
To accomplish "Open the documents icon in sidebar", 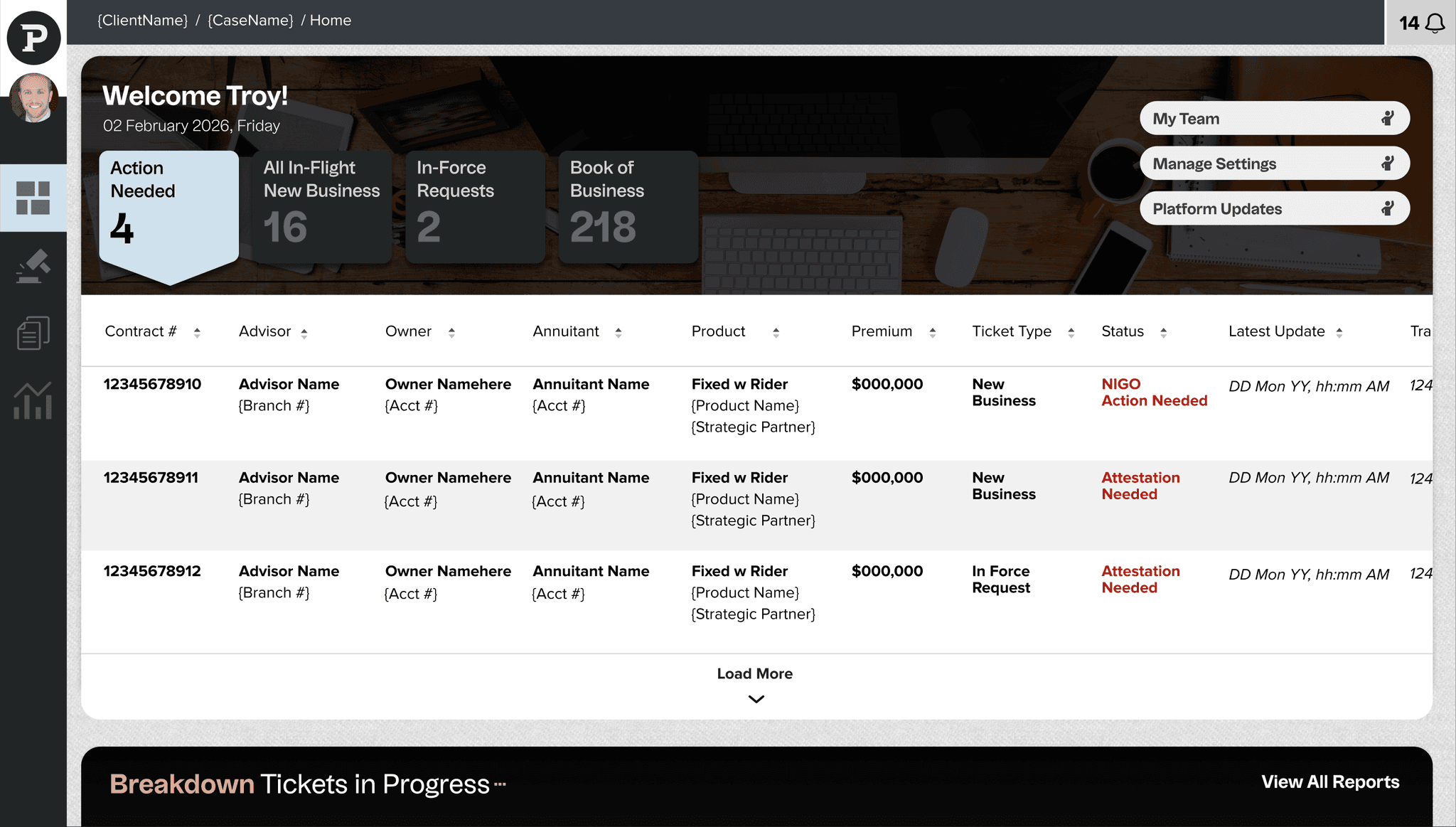I will tap(33, 333).
